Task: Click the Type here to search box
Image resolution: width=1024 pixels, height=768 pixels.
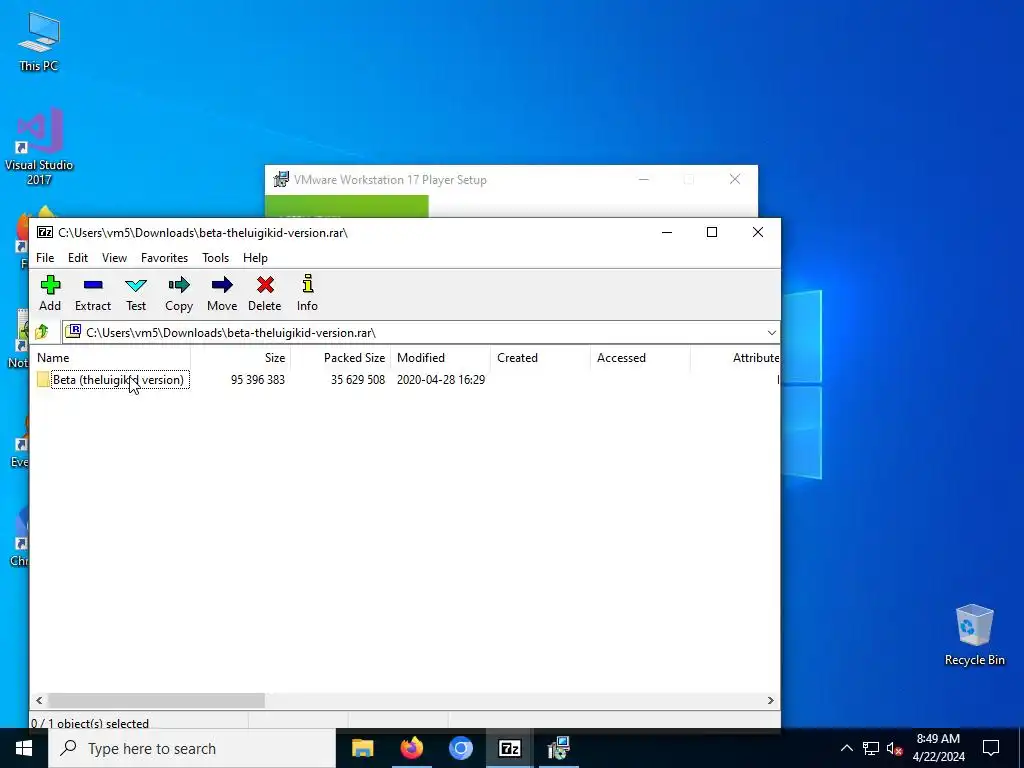Action: (x=192, y=748)
